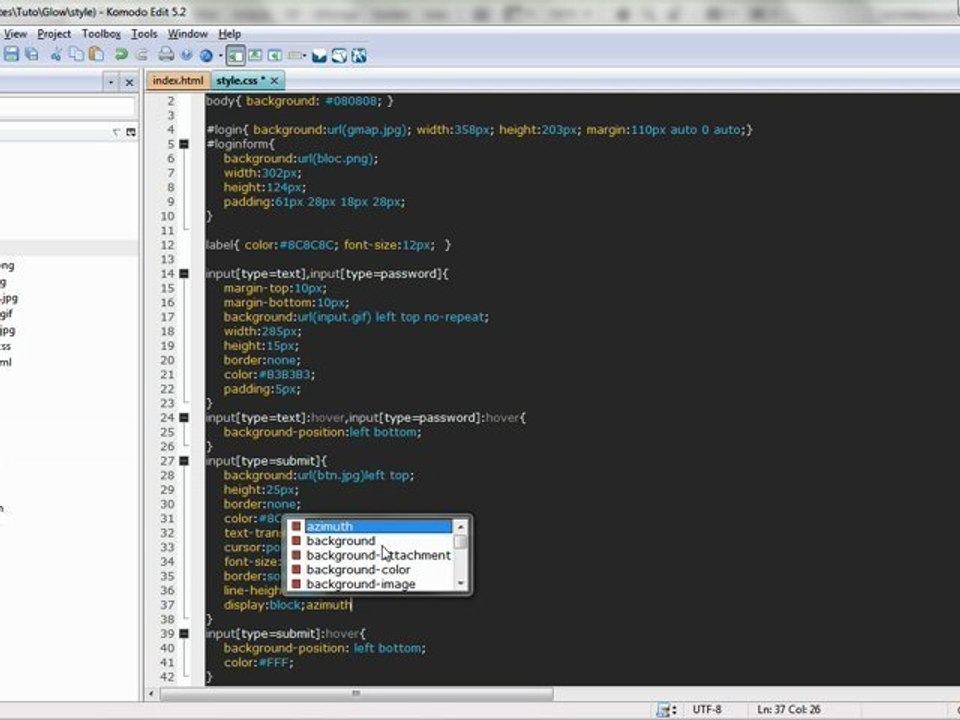Image resolution: width=960 pixels, height=720 pixels.
Task: Switch to the index.html tab
Action: pyautogui.click(x=178, y=80)
